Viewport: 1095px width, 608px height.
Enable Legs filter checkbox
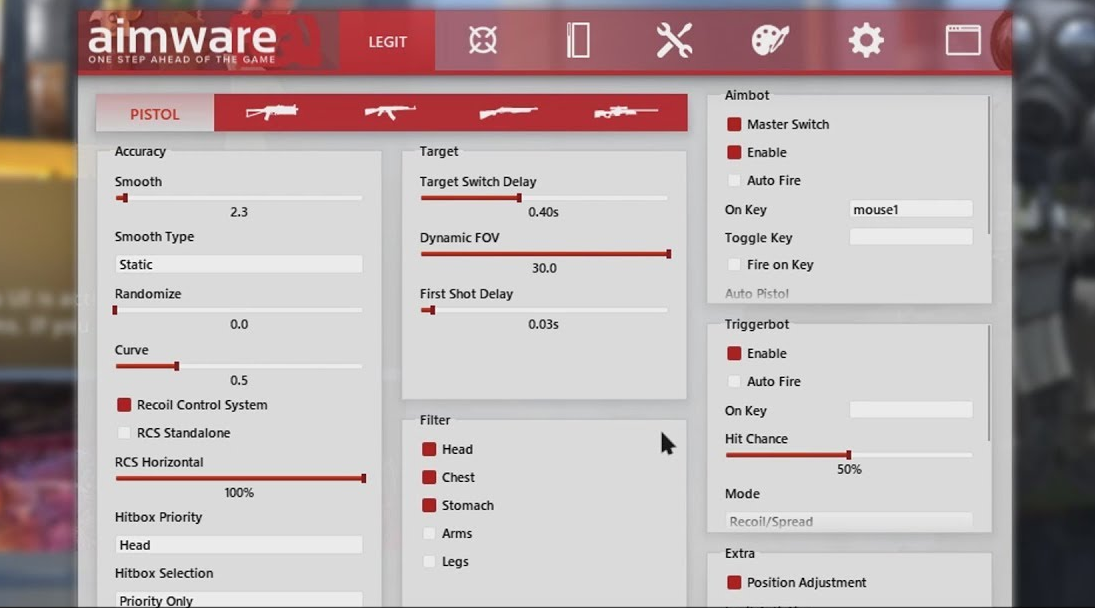(429, 561)
